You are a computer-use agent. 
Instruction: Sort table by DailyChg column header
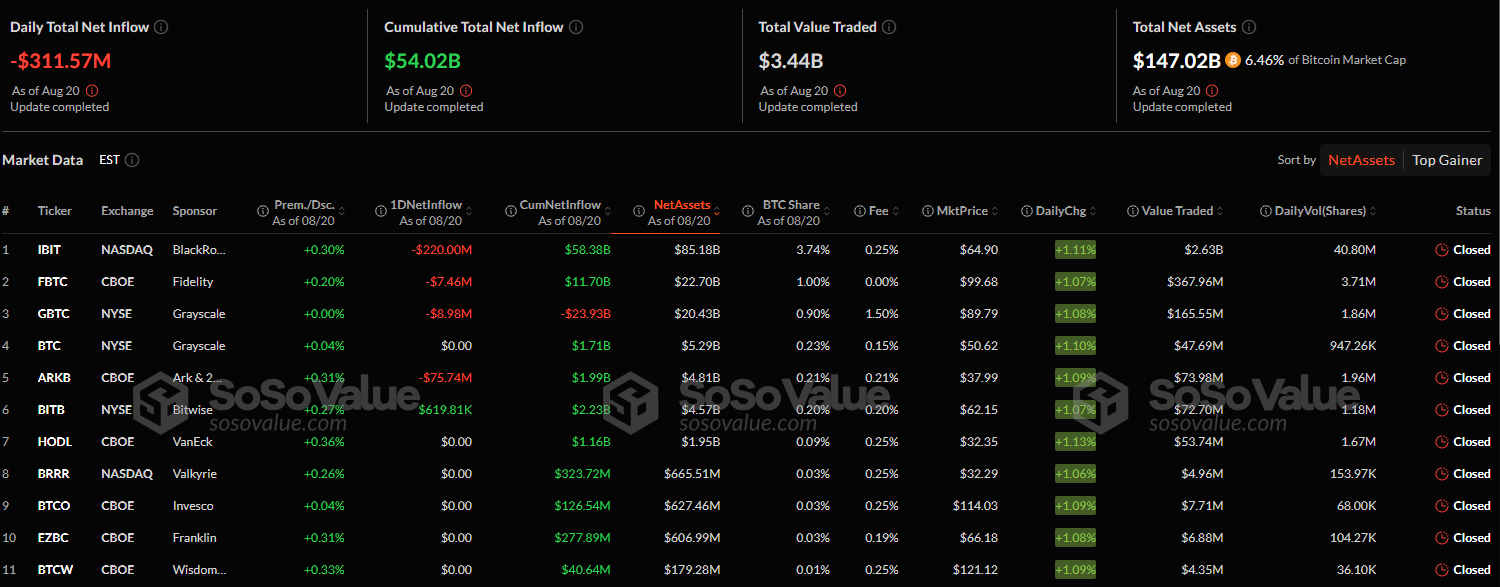tap(1064, 211)
